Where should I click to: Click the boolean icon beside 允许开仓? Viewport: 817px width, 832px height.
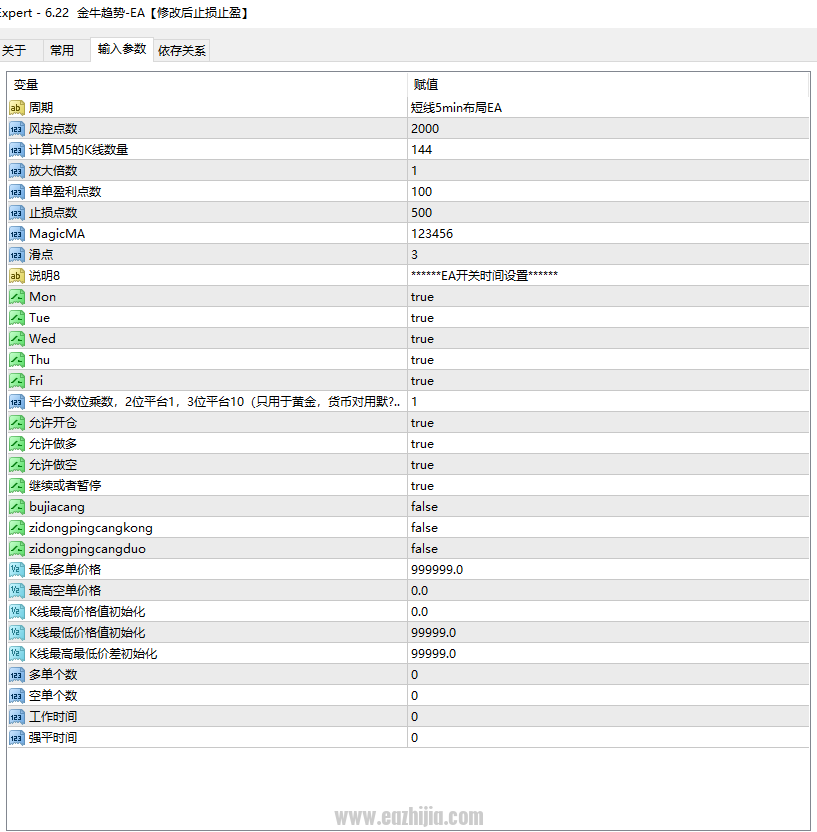click(x=16, y=423)
